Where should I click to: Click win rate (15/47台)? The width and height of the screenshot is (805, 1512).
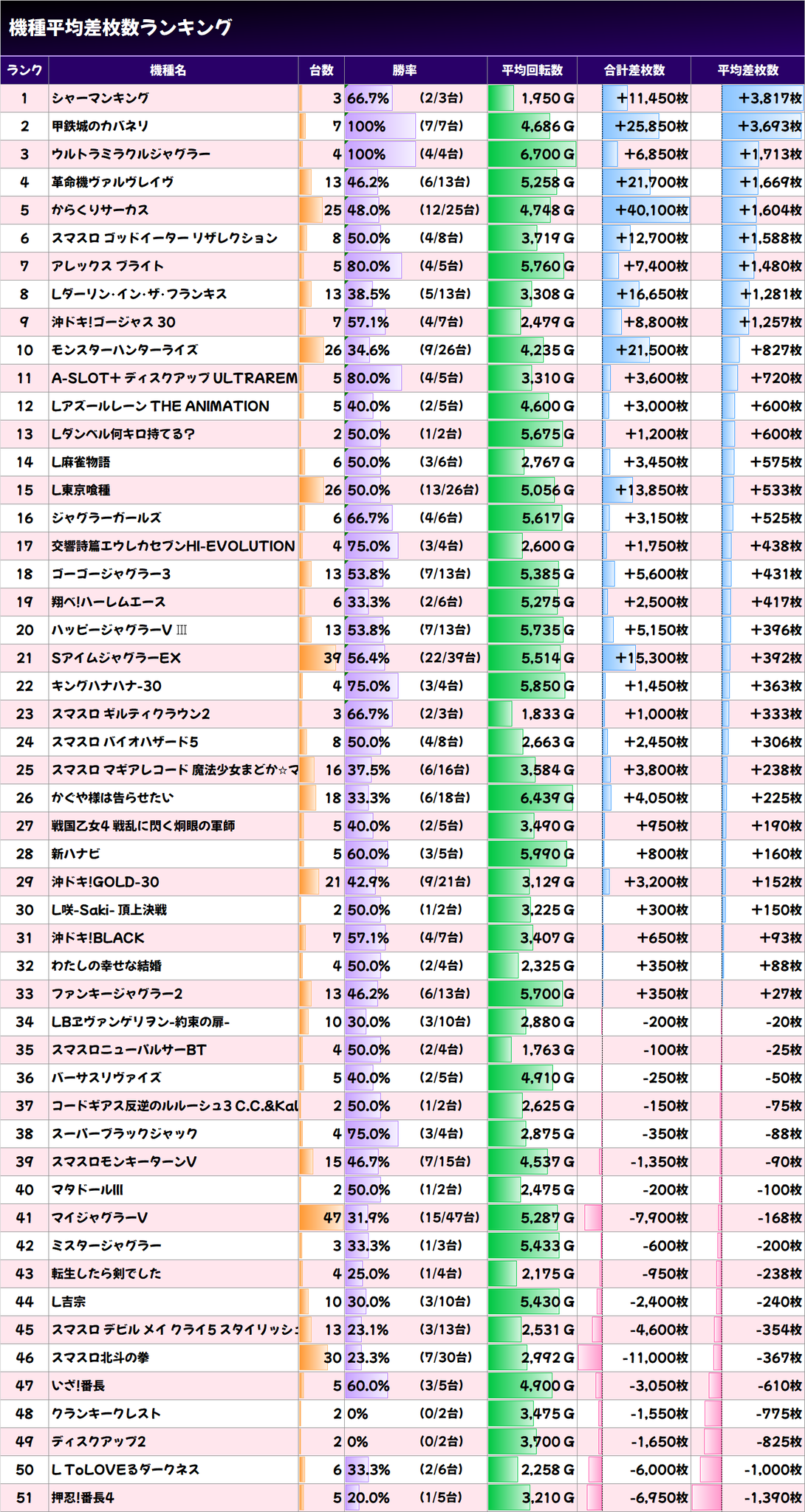(449, 1218)
